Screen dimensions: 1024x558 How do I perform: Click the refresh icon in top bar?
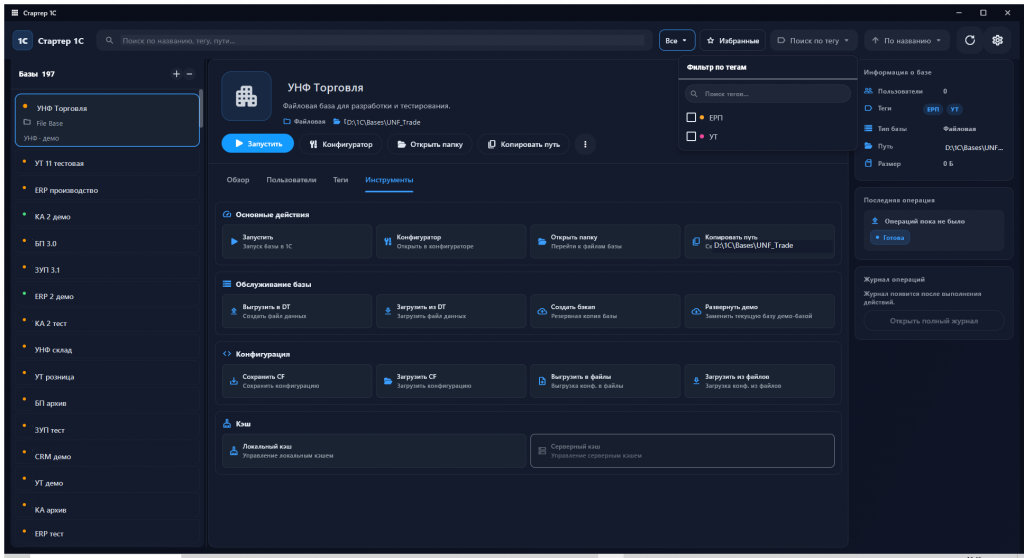pyautogui.click(x=970, y=41)
